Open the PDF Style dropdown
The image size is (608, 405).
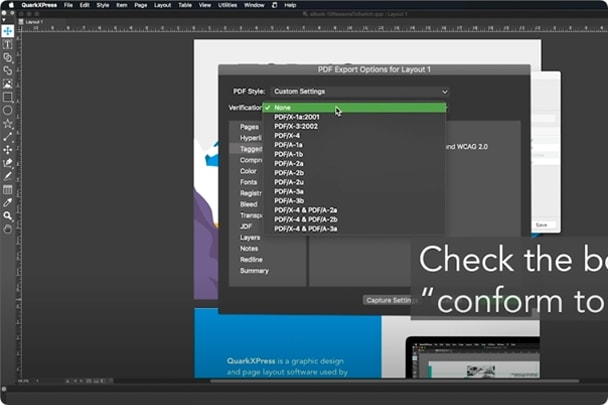point(360,92)
